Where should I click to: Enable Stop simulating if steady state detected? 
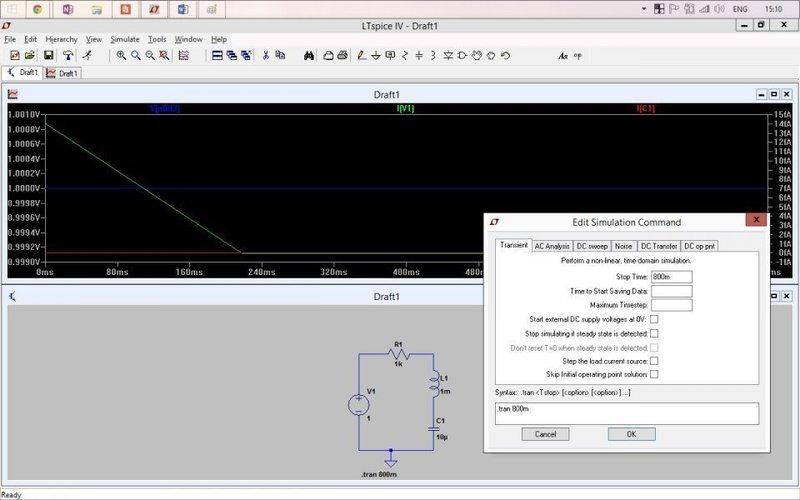tap(654, 333)
